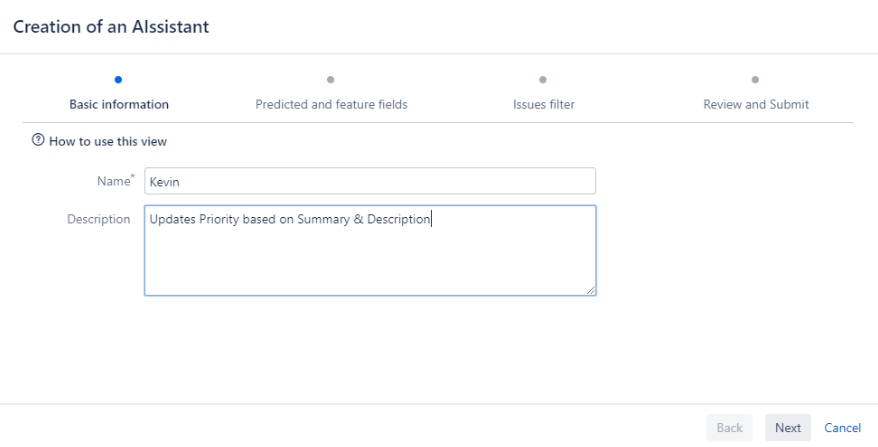The height and width of the screenshot is (447, 878).
Task: Click the Predicted and feature fields step dot
Action: click(331, 79)
